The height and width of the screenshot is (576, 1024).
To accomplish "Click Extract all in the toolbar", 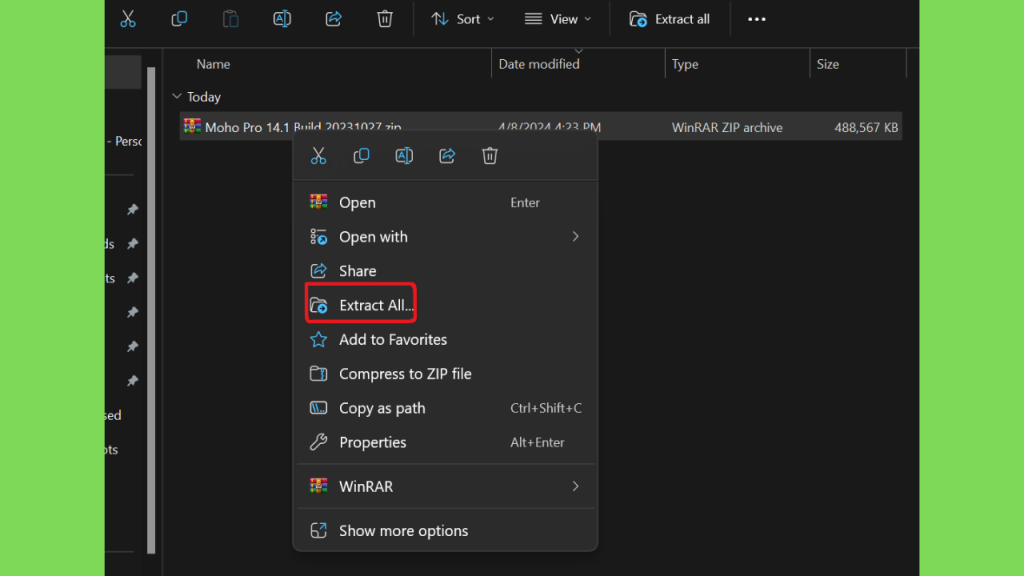I will [669, 19].
